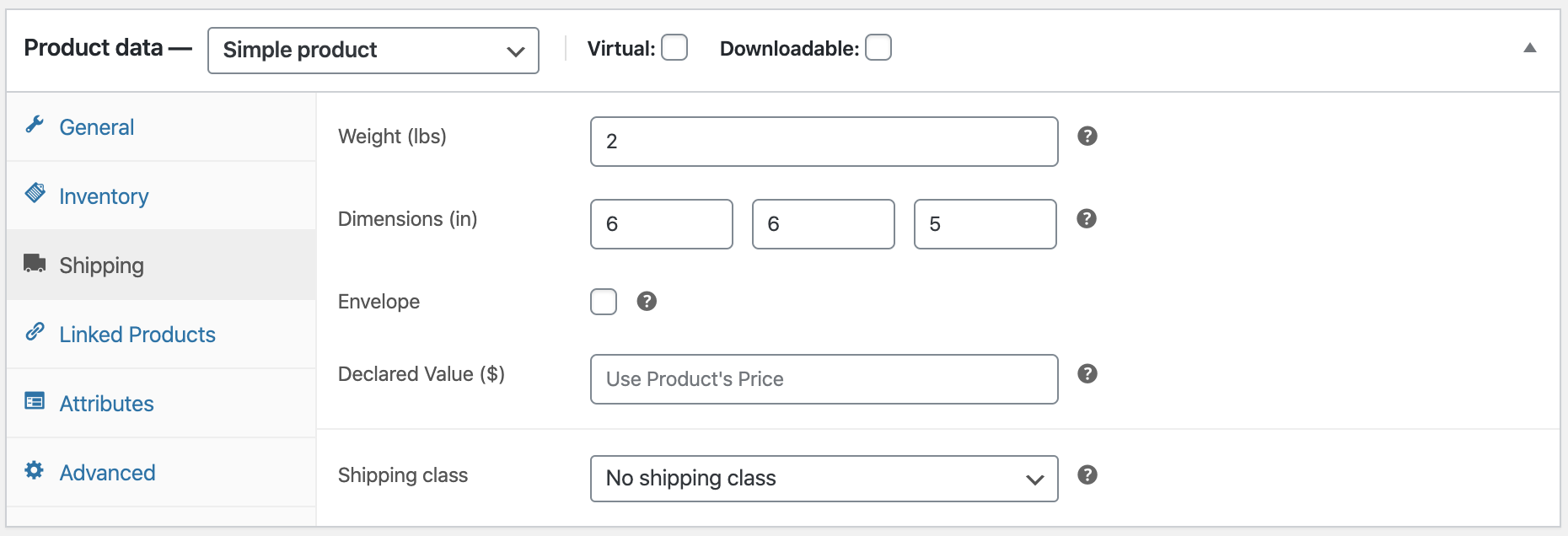Image resolution: width=1568 pixels, height=536 pixels.
Task: Click the help icon next to Weight field
Action: coord(1087,136)
